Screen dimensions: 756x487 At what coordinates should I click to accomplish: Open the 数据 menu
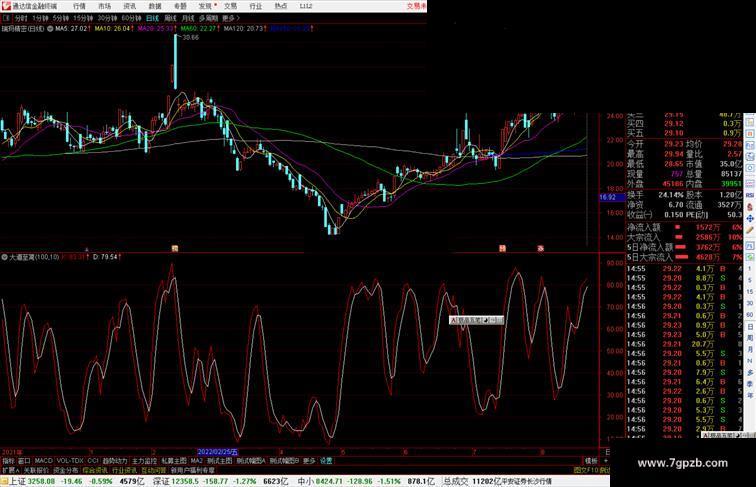click(x=155, y=6)
